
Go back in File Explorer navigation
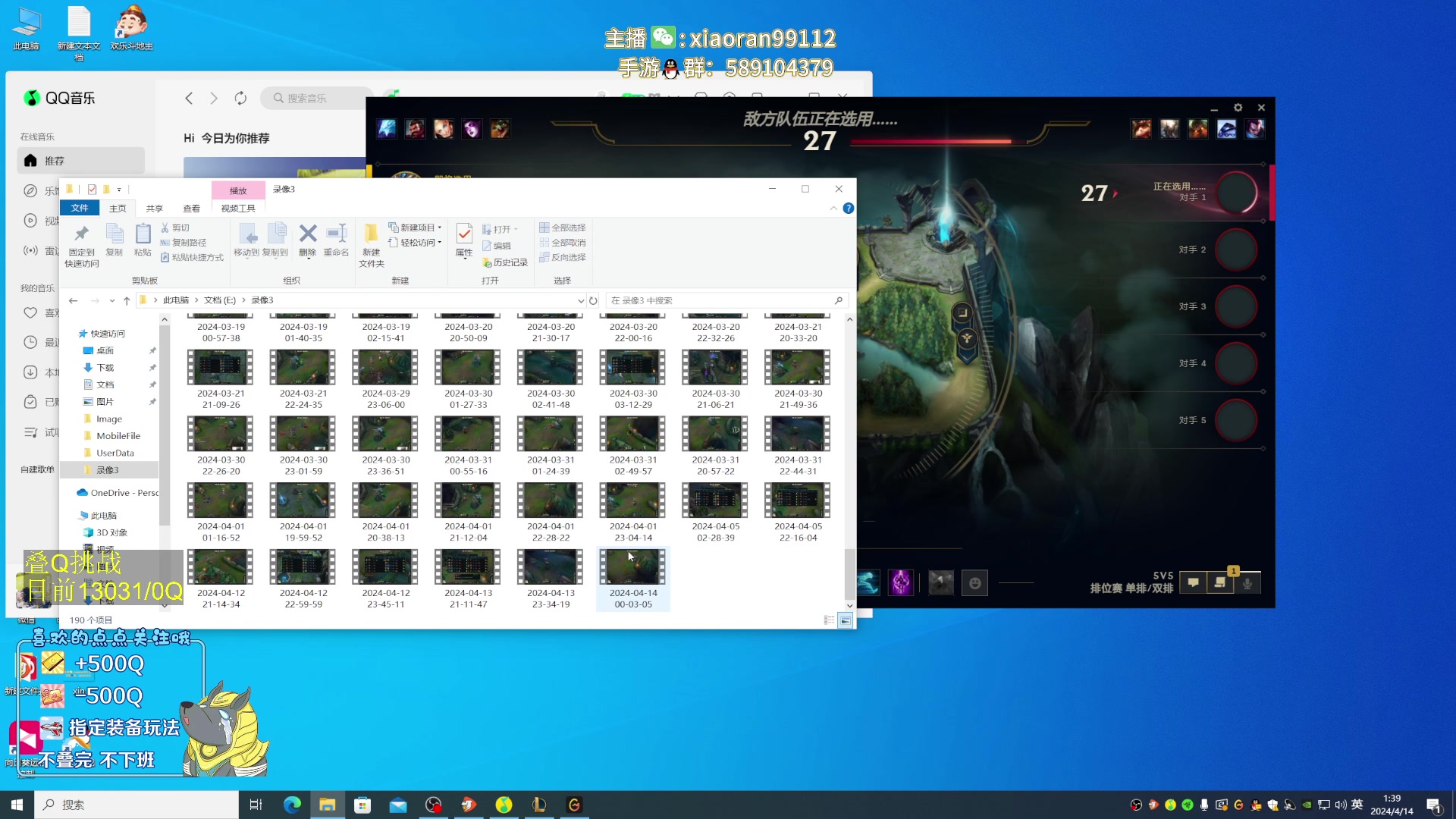click(x=73, y=300)
